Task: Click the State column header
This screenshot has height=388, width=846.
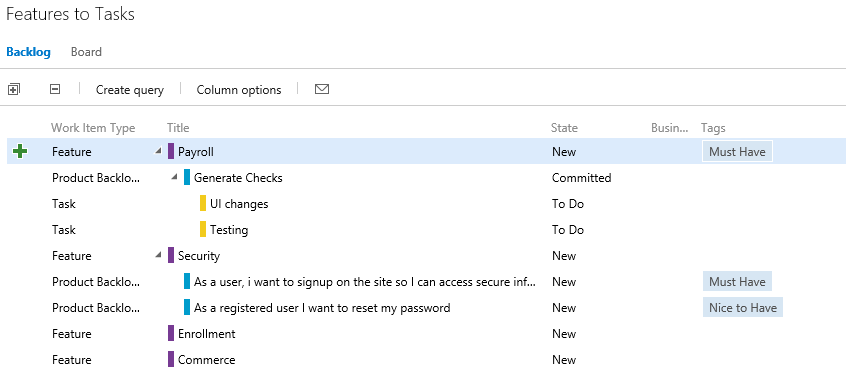Action: pyautogui.click(x=564, y=128)
